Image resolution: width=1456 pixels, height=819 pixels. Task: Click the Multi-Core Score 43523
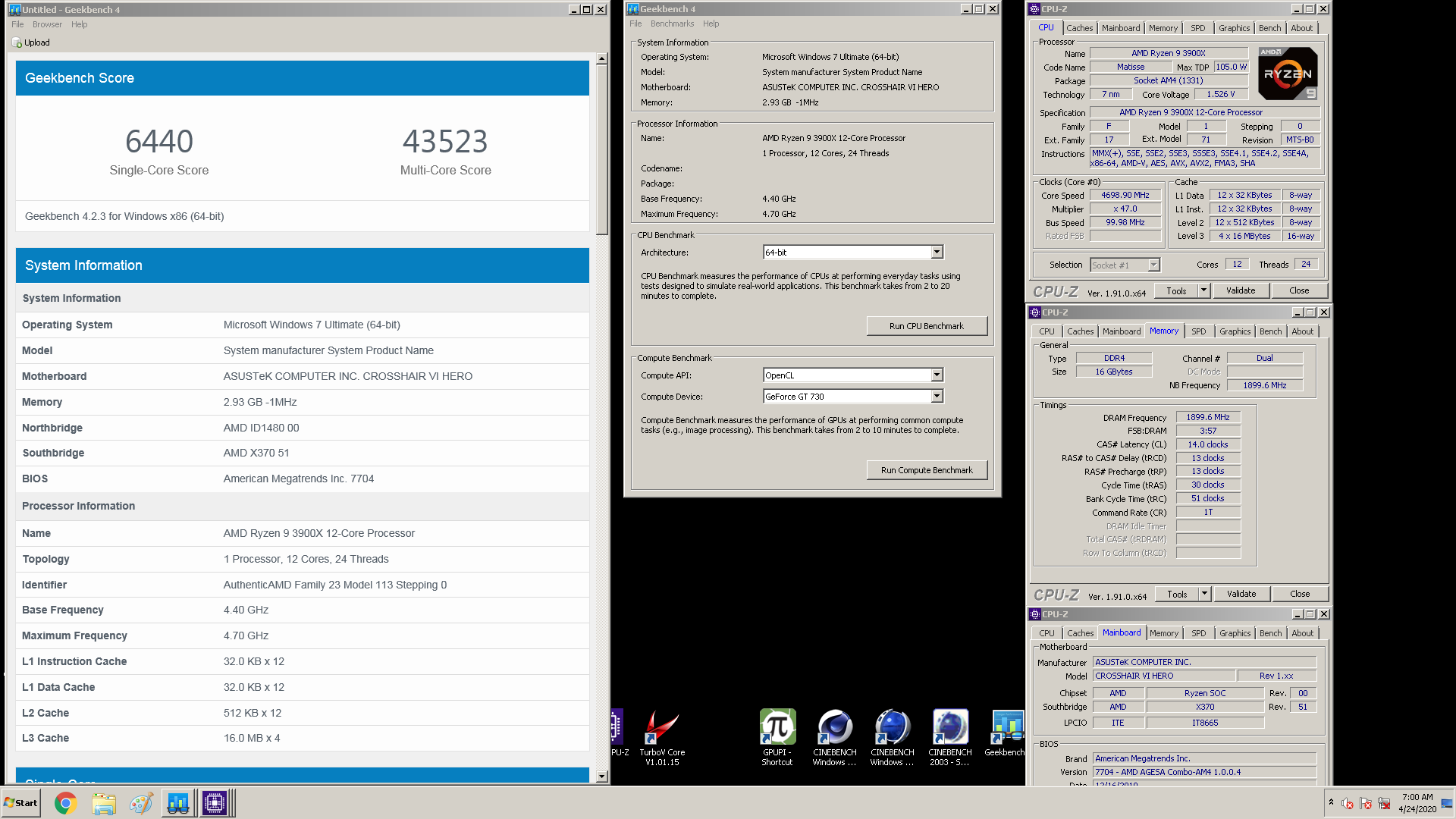tap(445, 141)
